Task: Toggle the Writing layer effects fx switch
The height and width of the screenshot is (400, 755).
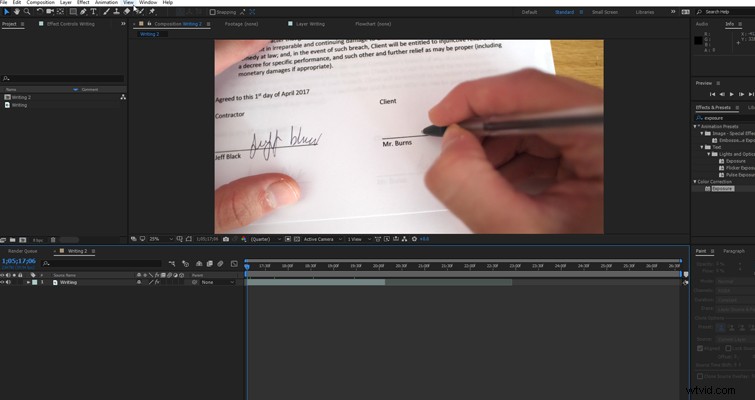Action: [x=157, y=282]
